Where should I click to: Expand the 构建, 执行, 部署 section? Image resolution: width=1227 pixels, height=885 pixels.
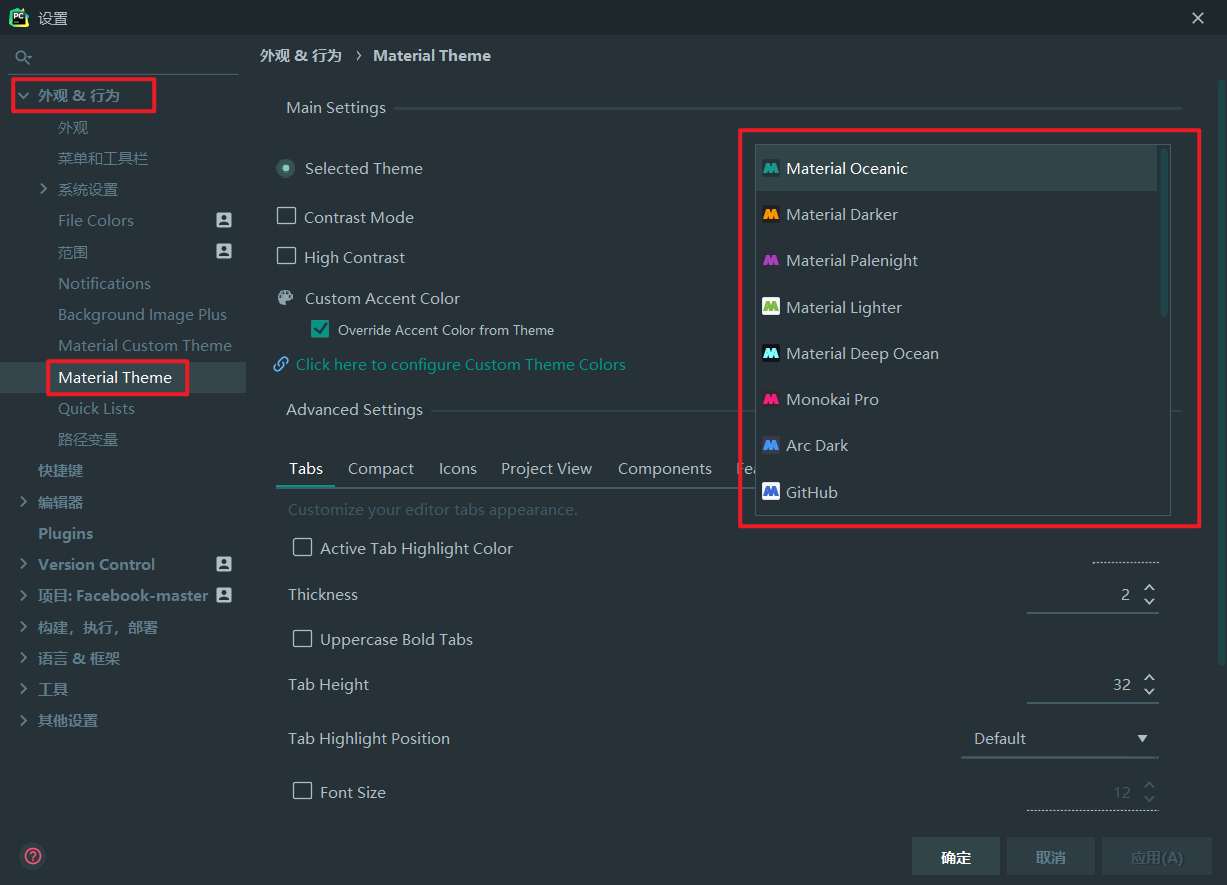[23, 627]
